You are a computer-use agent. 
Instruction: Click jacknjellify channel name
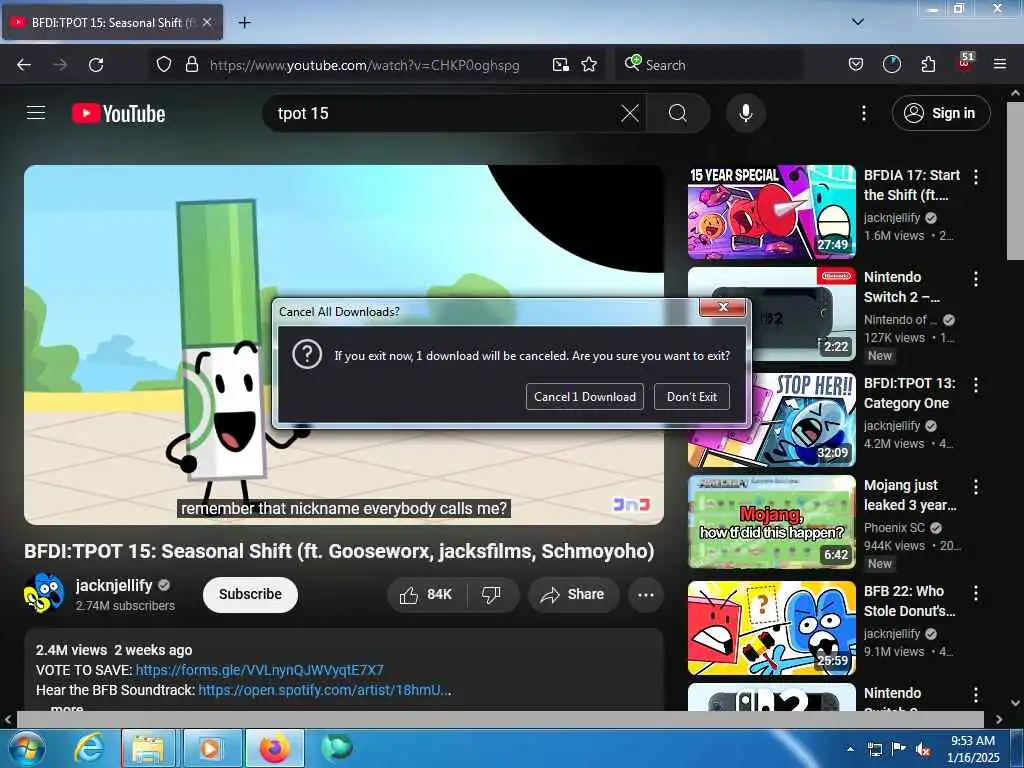coord(114,585)
